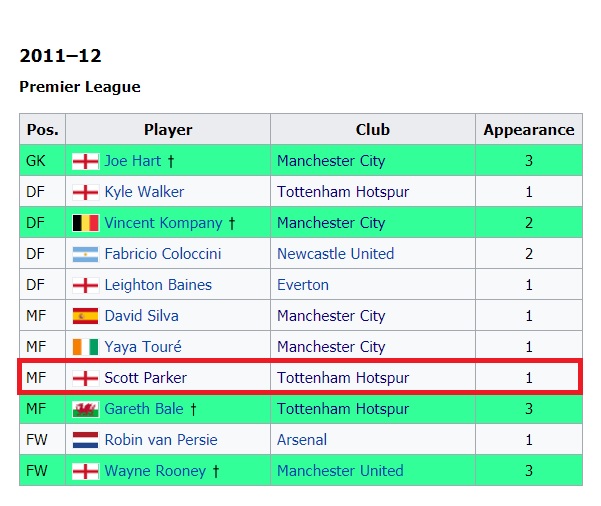
Task: Open the Newcastle United club link
Action: coord(335,254)
